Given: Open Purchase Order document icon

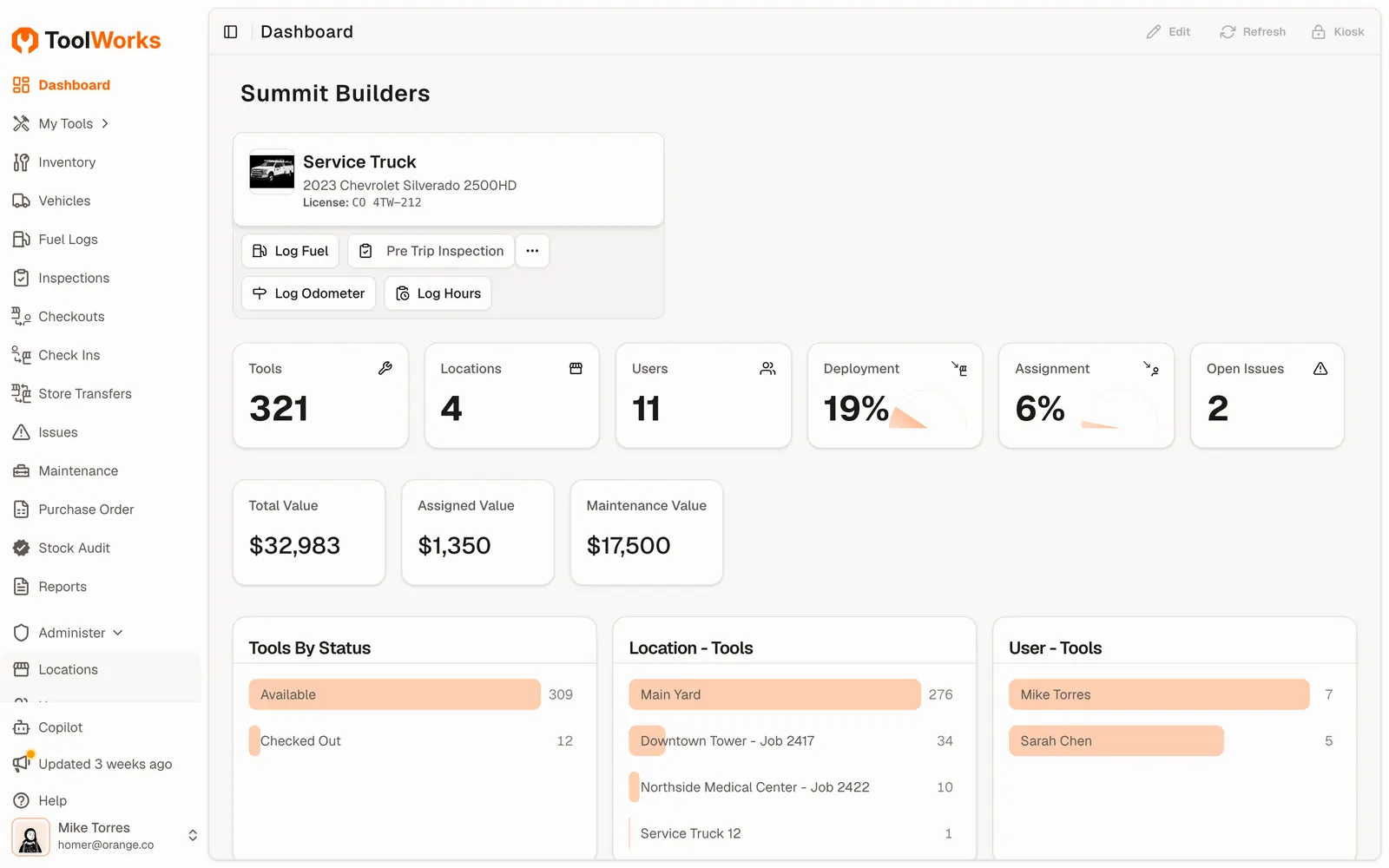Looking at the screenshot, I should tap(21, 510).
